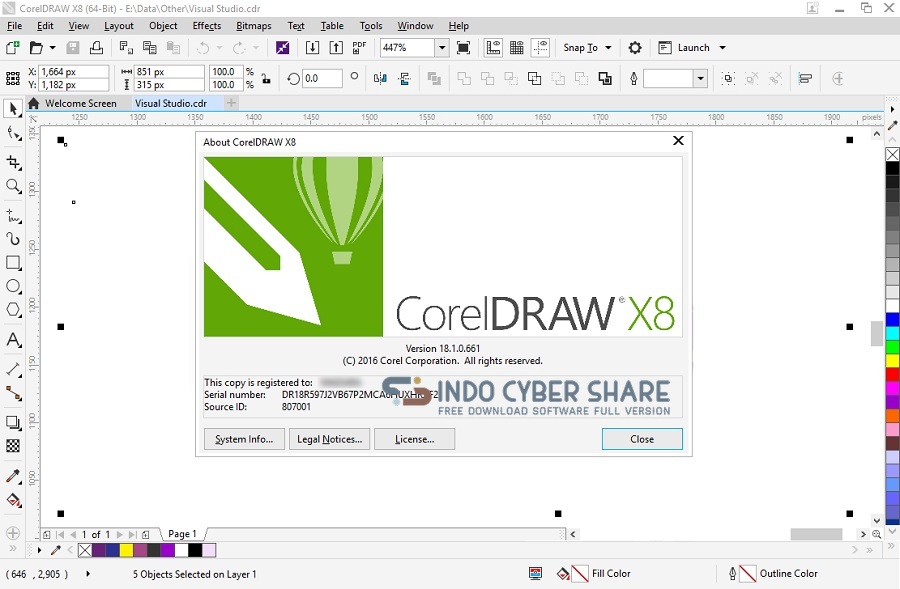Select the Crop tool
This screenshot has height=589, width=900.
point(13,162)
